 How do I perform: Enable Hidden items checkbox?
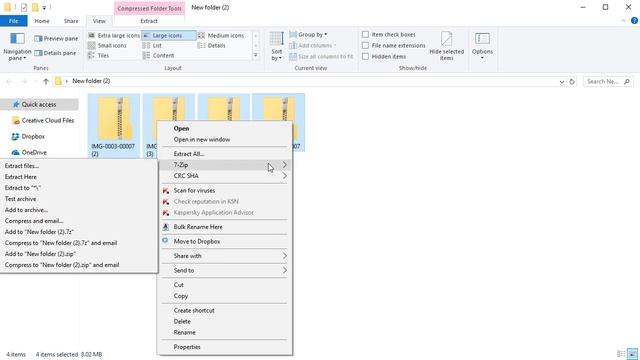pyautogui.click(x=365, y=56)
